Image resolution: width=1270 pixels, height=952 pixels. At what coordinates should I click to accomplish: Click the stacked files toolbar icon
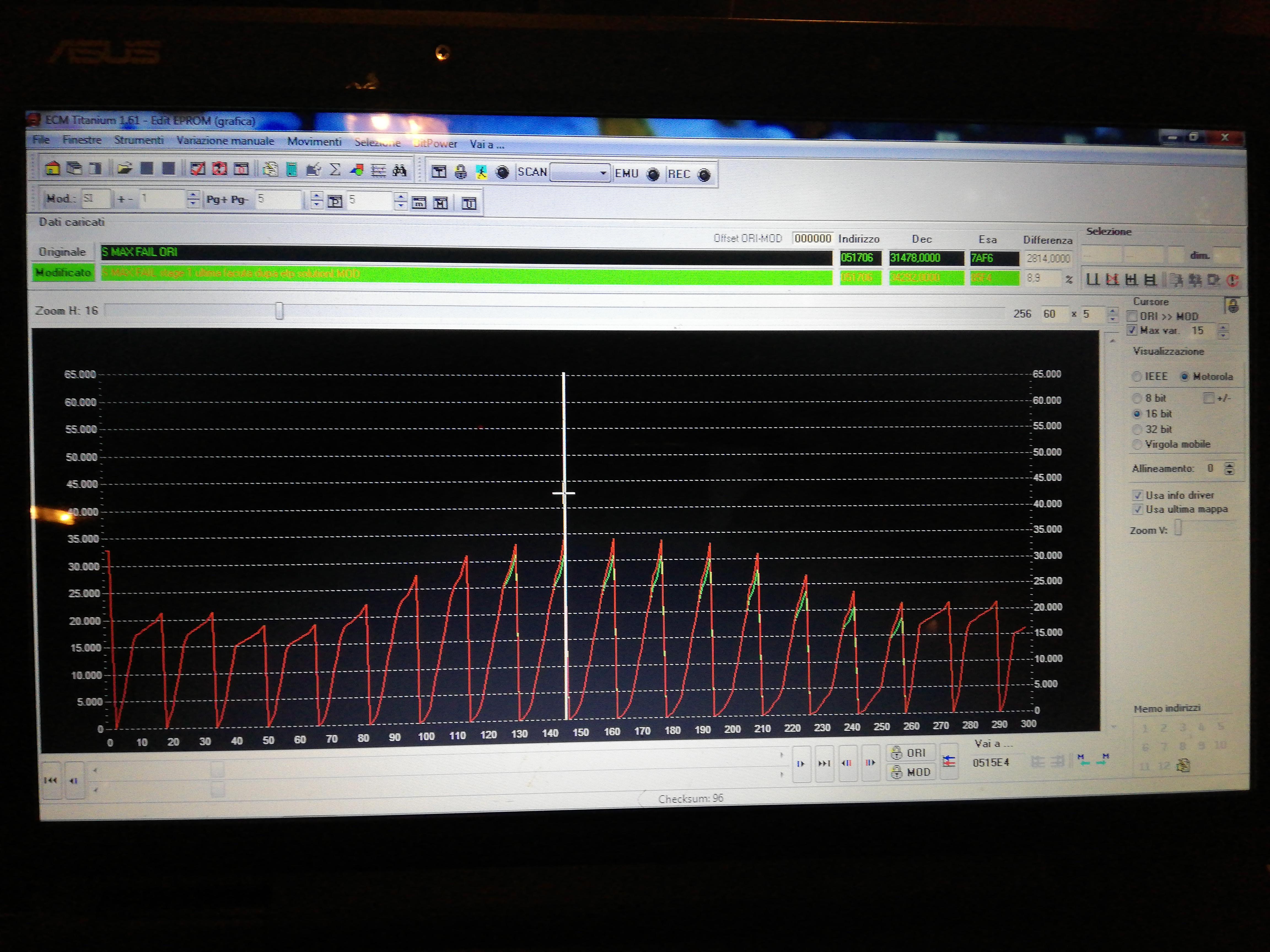coord(74,168)
